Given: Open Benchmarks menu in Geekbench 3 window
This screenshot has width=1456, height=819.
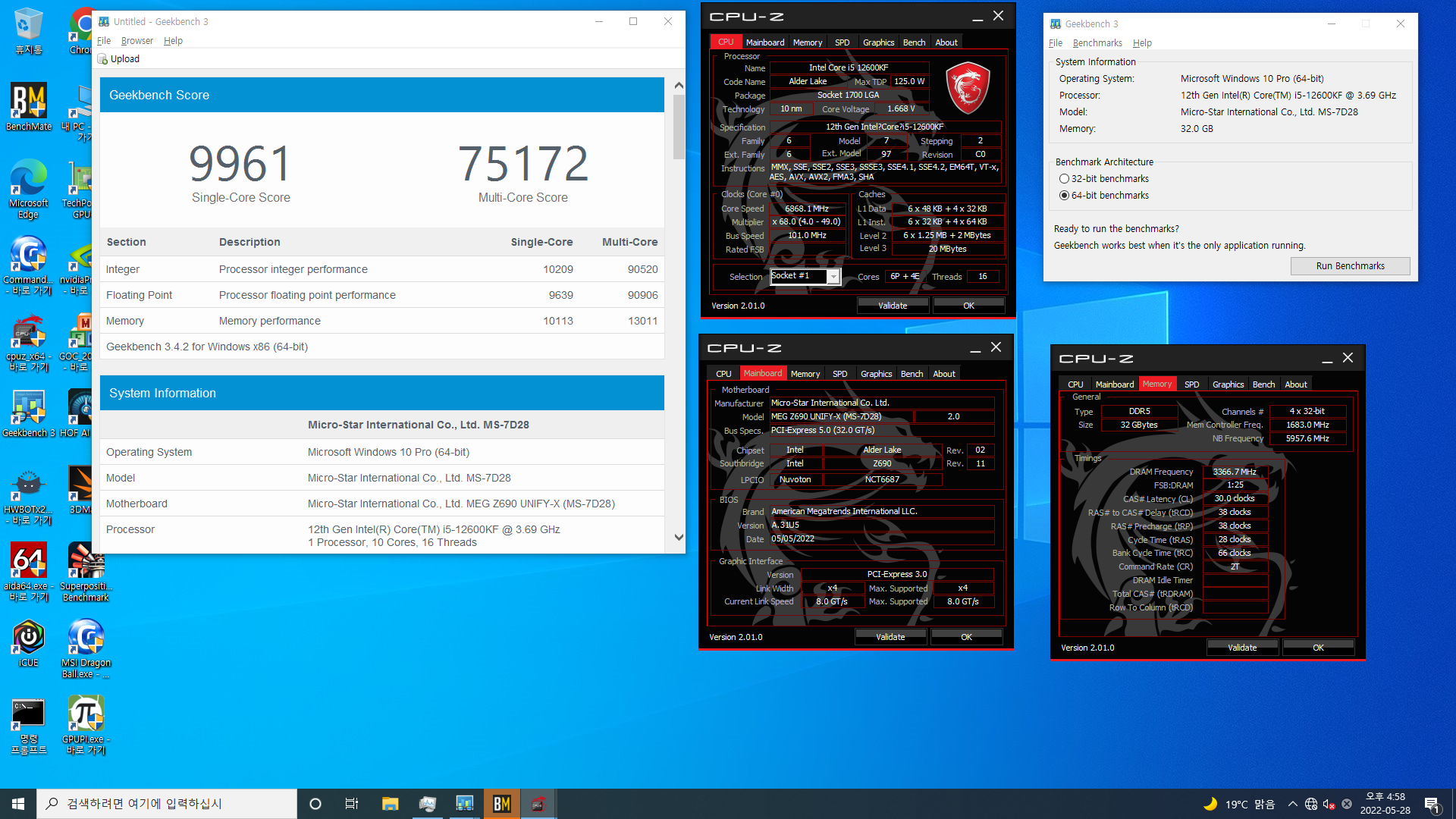Looking at the screenshot, I should (1097, 43).
